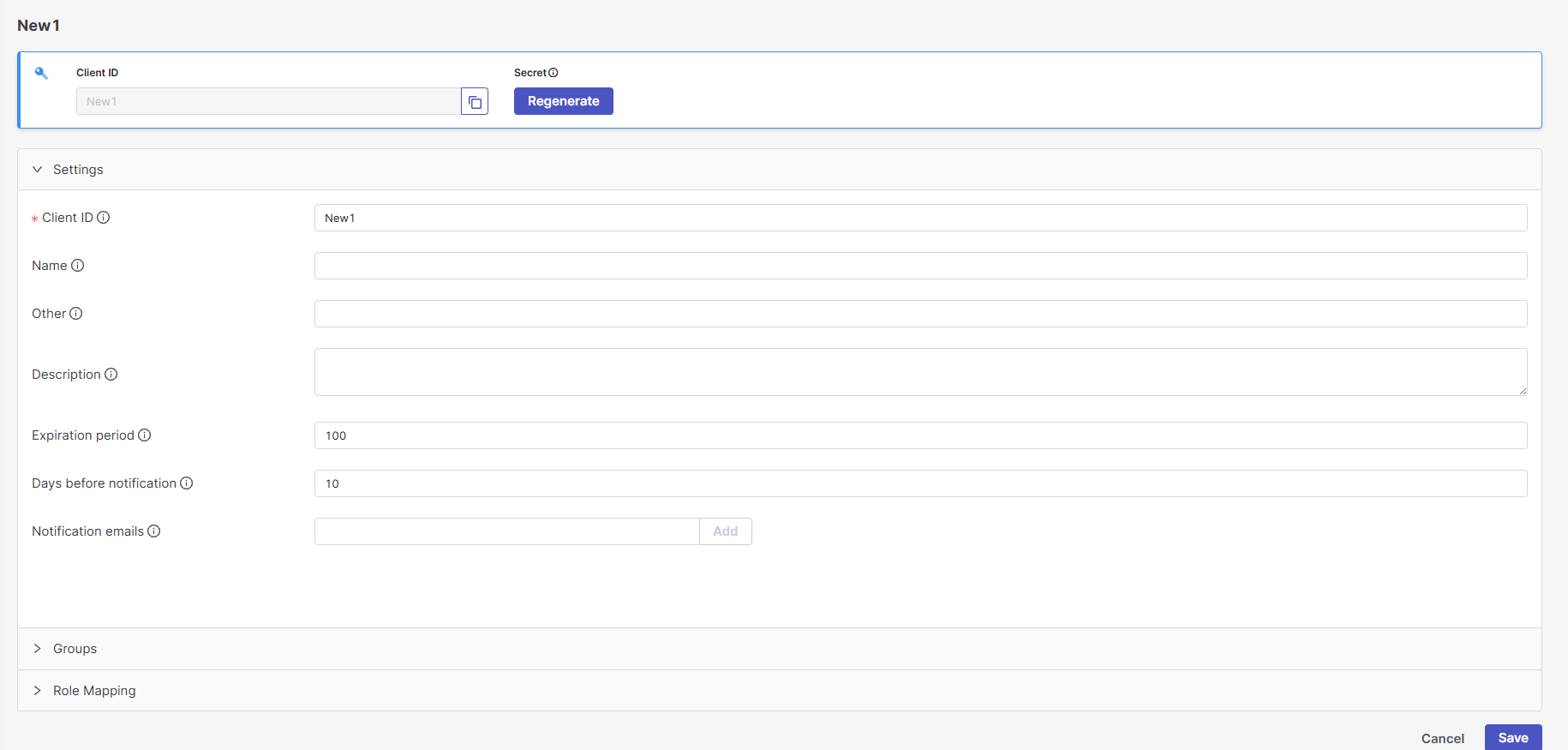Click the Days before notification info icon

point(187,483)
